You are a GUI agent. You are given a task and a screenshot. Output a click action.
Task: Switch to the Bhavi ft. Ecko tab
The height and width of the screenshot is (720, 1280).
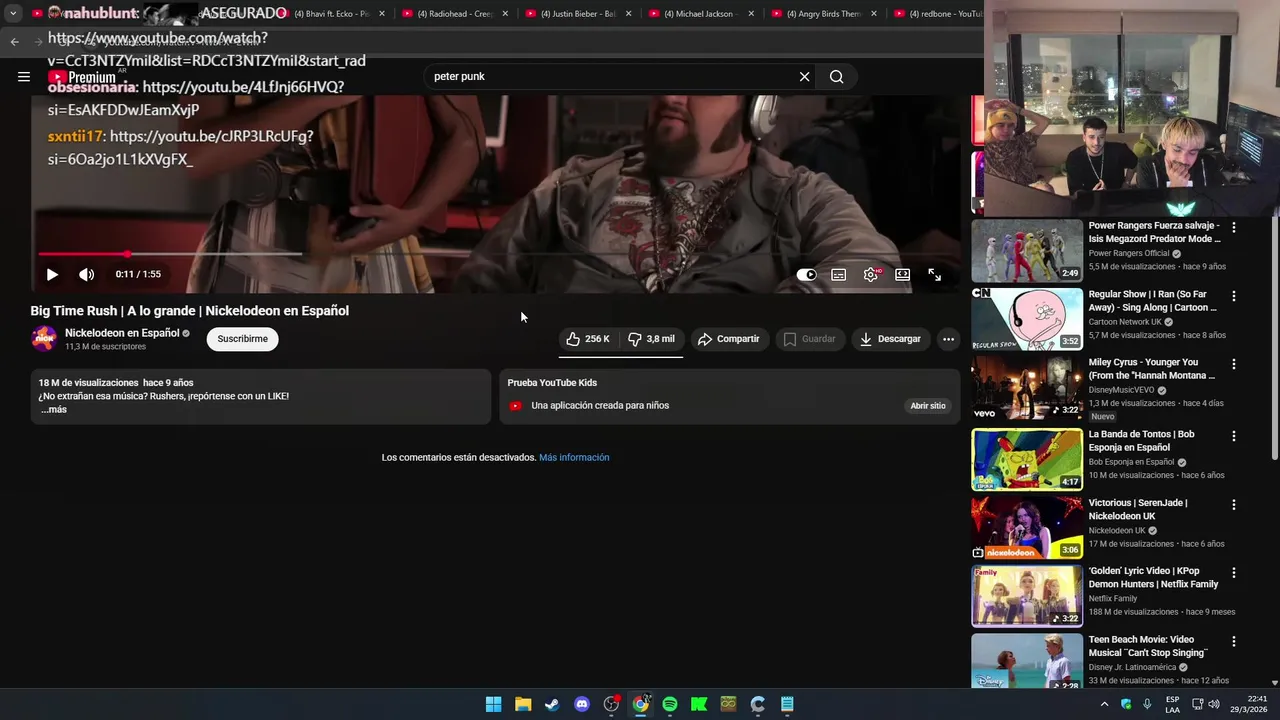point(333,14)
